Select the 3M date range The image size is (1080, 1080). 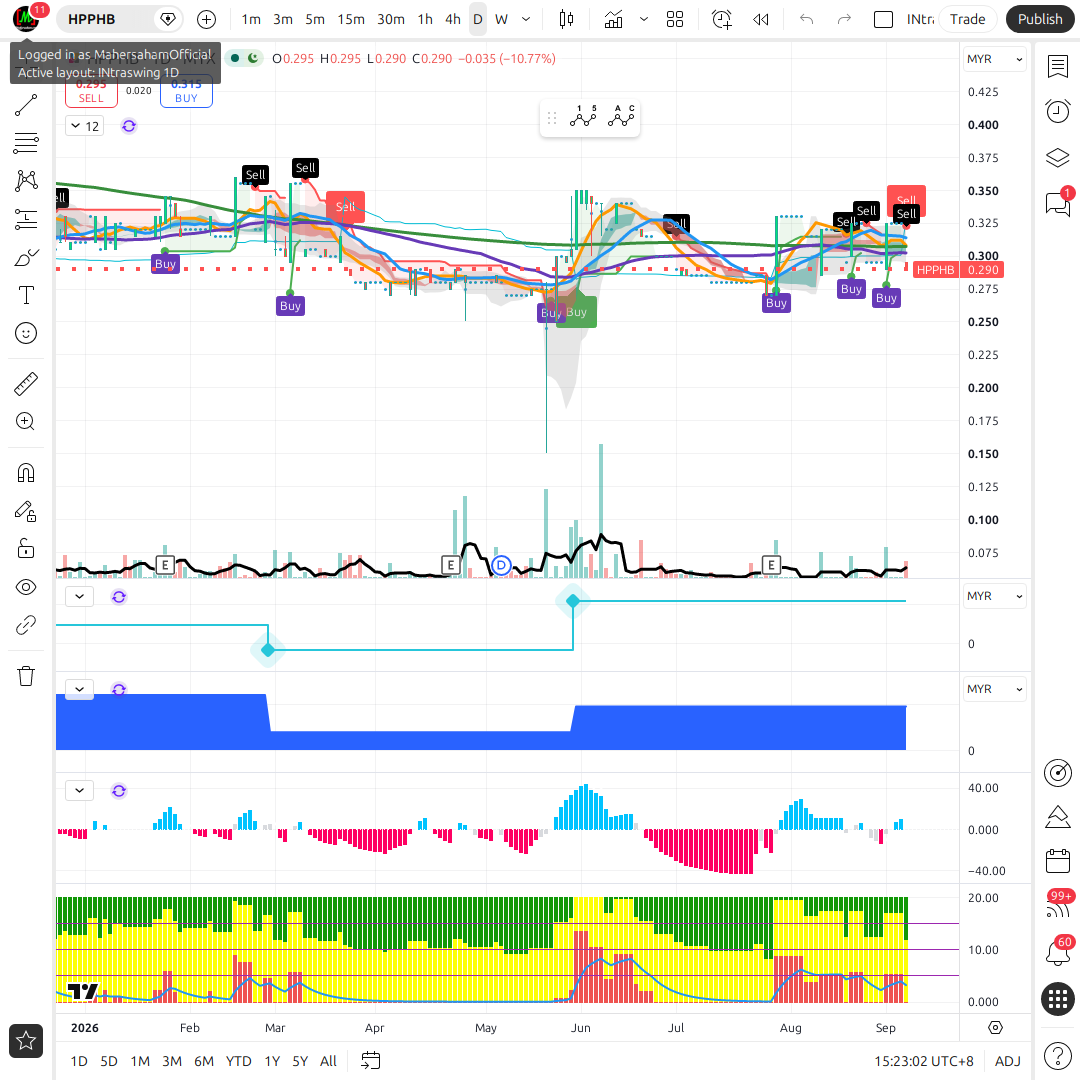[x=172, y=1061]
